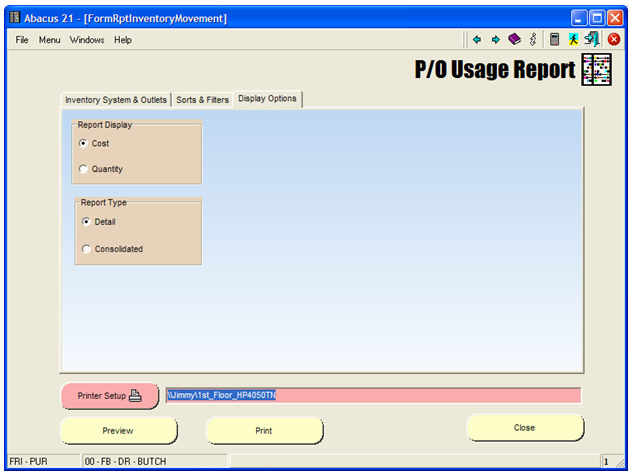631x475 pixels.
Task: Click the info question mark icon
Action: tap(533, 40)
